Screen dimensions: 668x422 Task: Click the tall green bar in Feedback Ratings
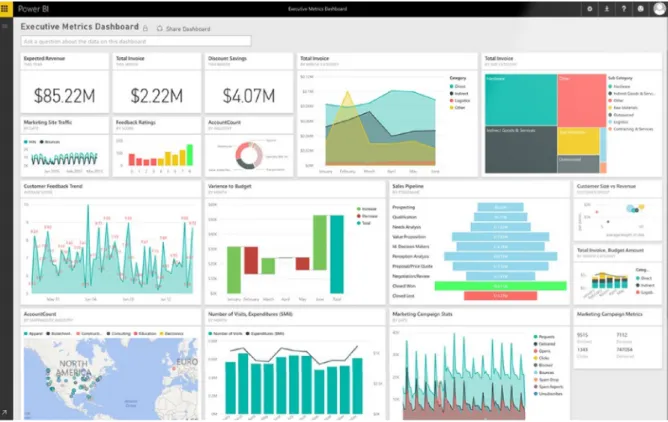[x=190, y=155]
